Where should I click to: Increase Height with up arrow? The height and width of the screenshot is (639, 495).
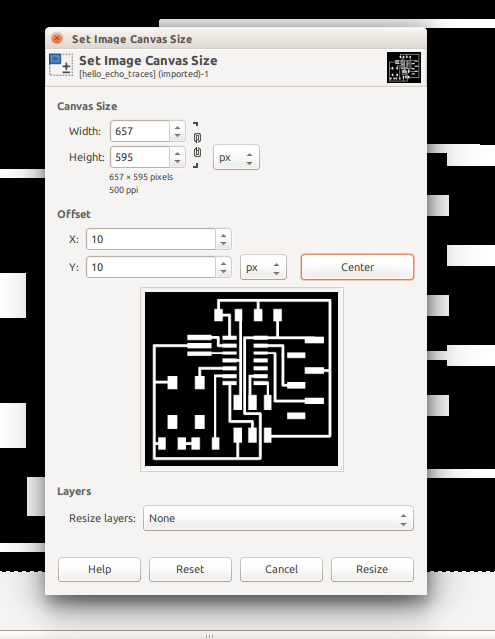177,153
